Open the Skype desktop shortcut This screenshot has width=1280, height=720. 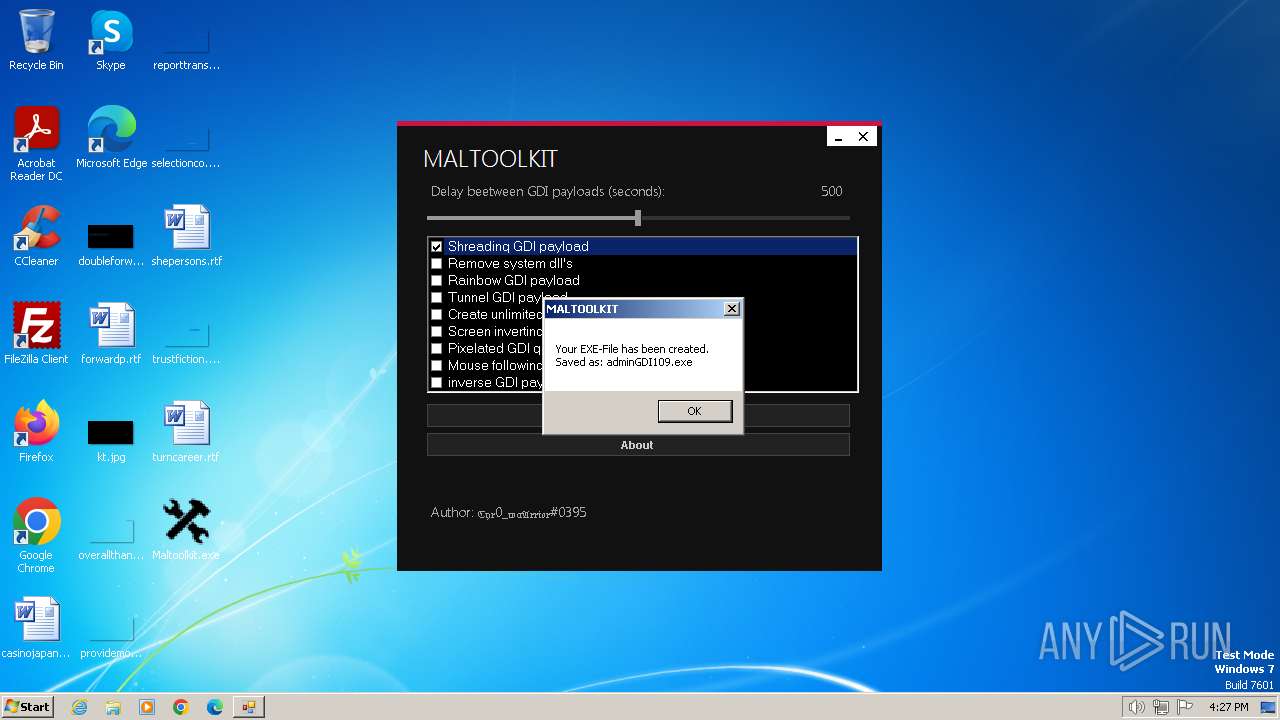[110, 41]
